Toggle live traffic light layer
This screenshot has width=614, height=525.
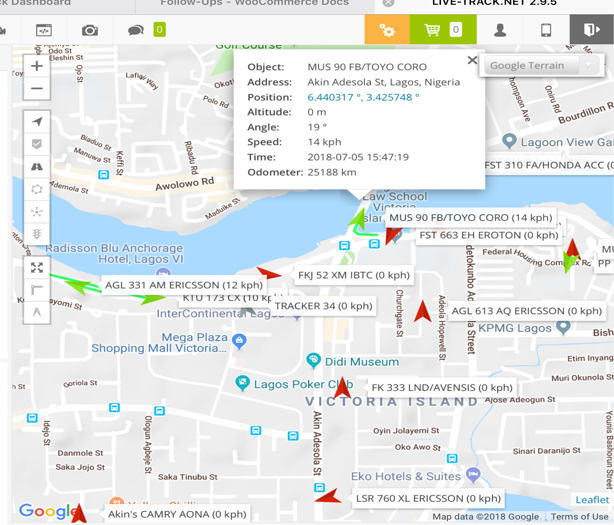click(37, 235)
